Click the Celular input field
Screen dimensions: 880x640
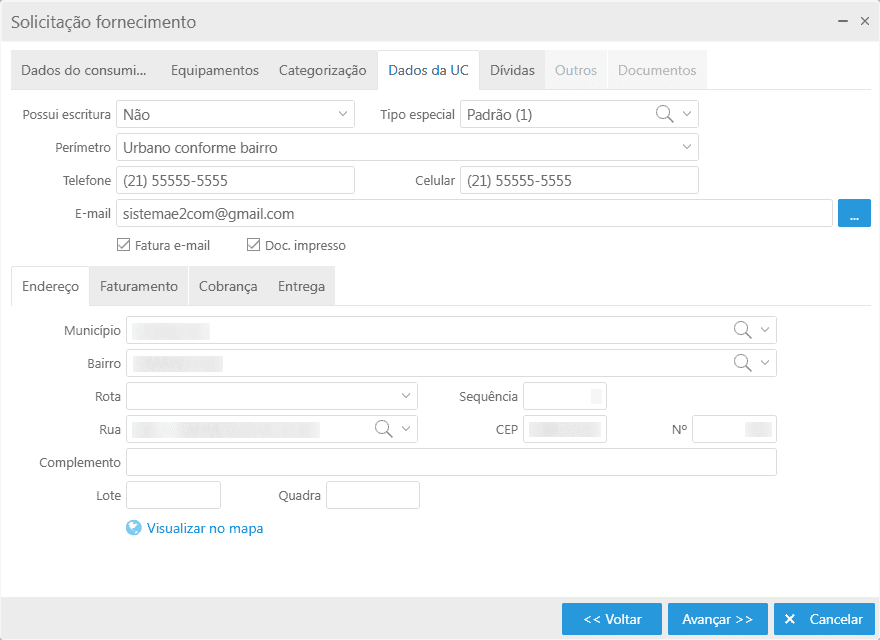click(x=579, y=180)
